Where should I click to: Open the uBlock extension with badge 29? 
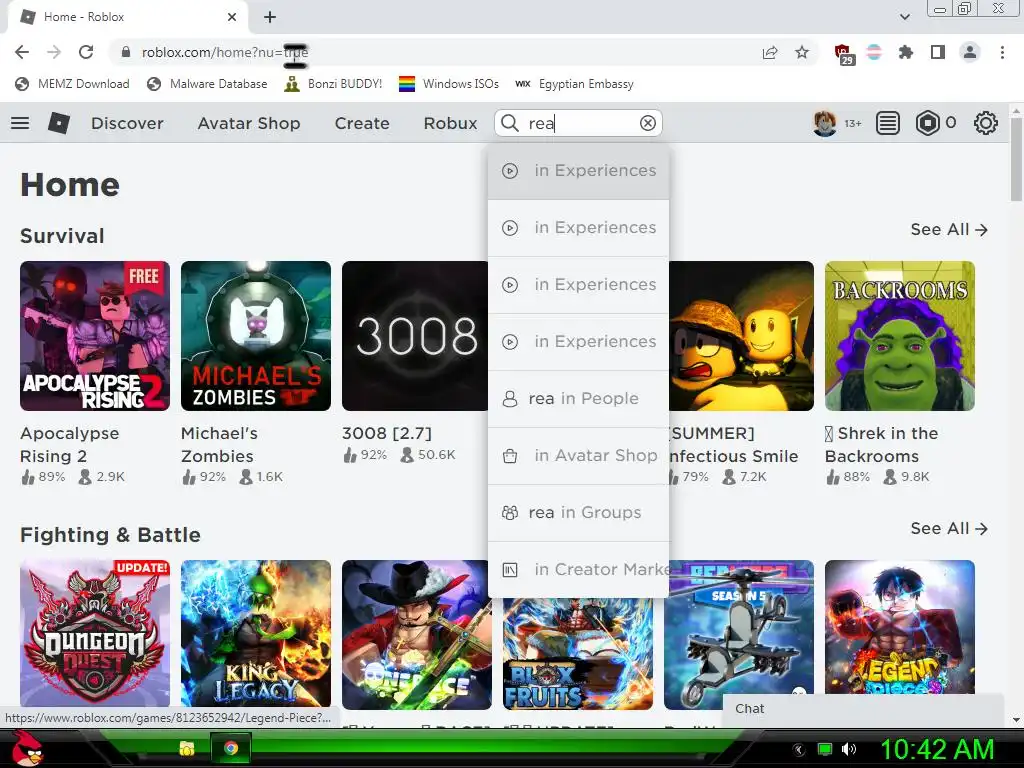[843, 54]
